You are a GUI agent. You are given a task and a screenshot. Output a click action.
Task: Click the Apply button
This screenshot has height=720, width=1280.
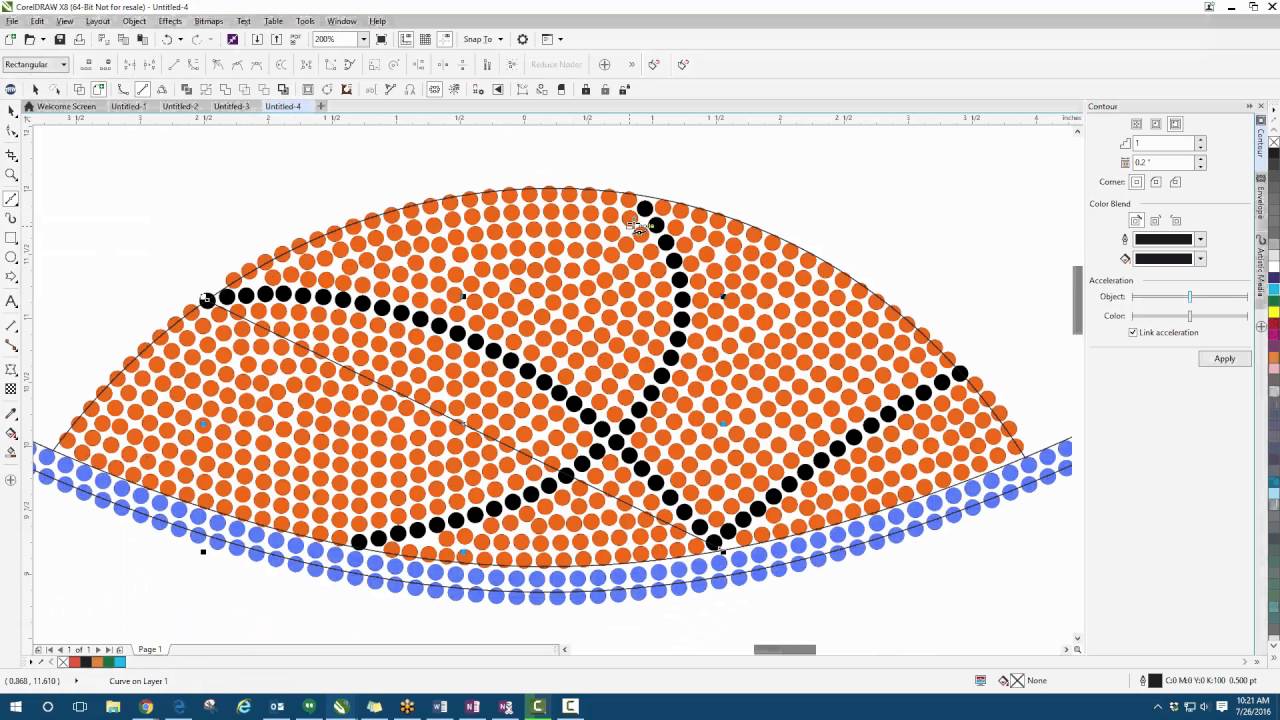click(x=1224, y=359)
